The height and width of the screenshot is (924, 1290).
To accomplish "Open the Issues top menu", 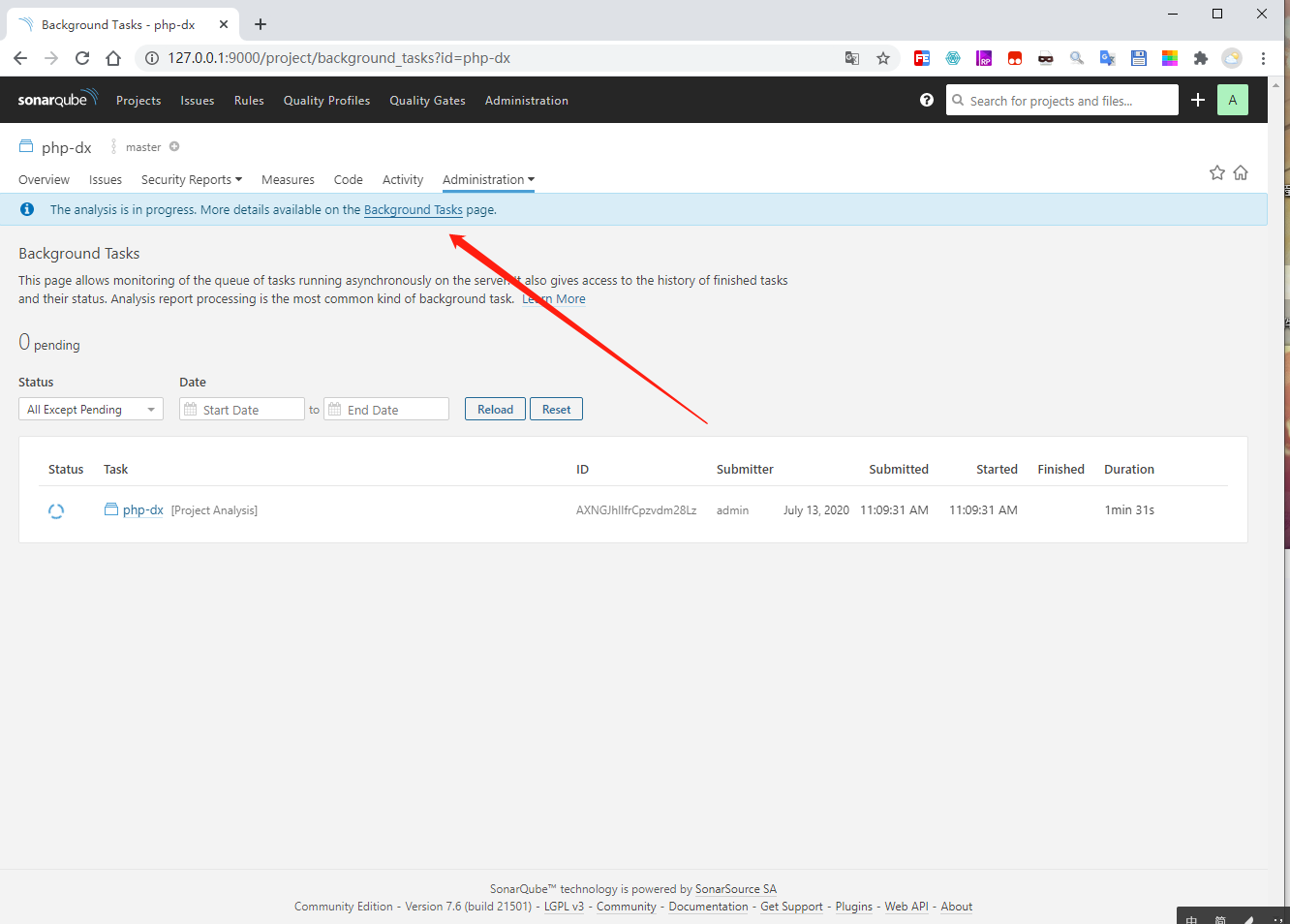I will (x=198, y=101).
